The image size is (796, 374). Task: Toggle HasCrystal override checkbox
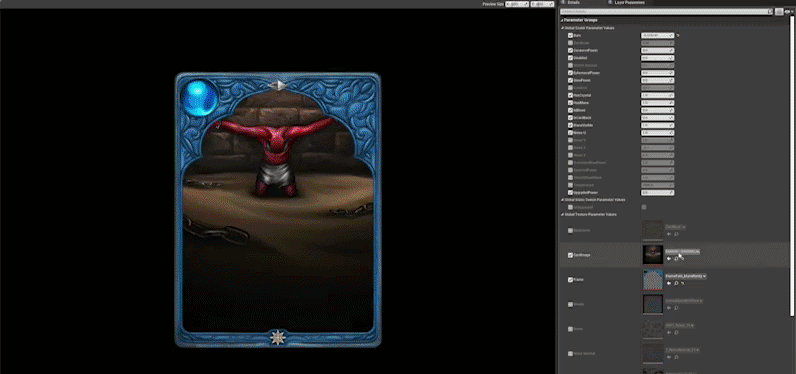[571, 95]
